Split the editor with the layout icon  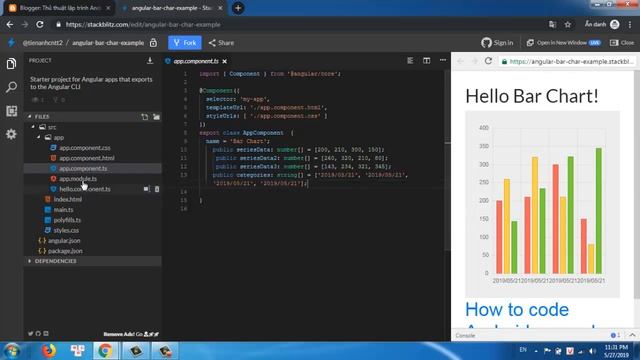click(x=427, y=60)
